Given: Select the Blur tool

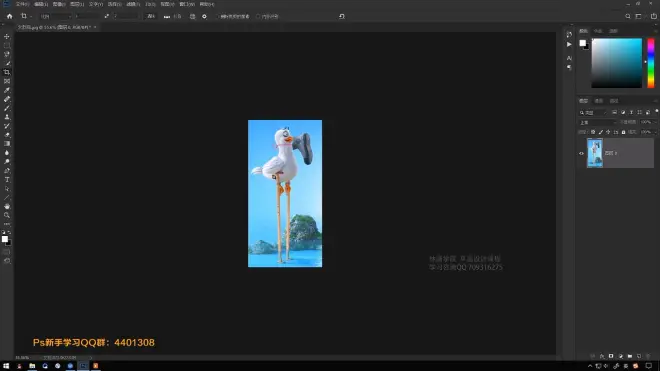Looking at the screenshot, I should coord(7,153).
